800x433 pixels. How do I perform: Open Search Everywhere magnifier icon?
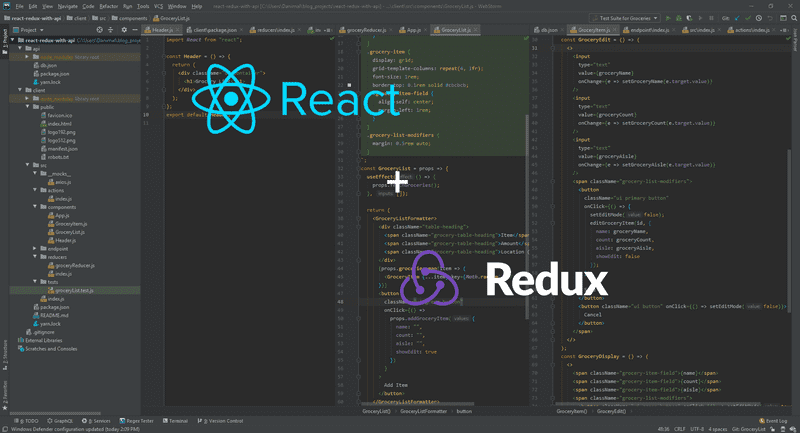tap(794, 18)
